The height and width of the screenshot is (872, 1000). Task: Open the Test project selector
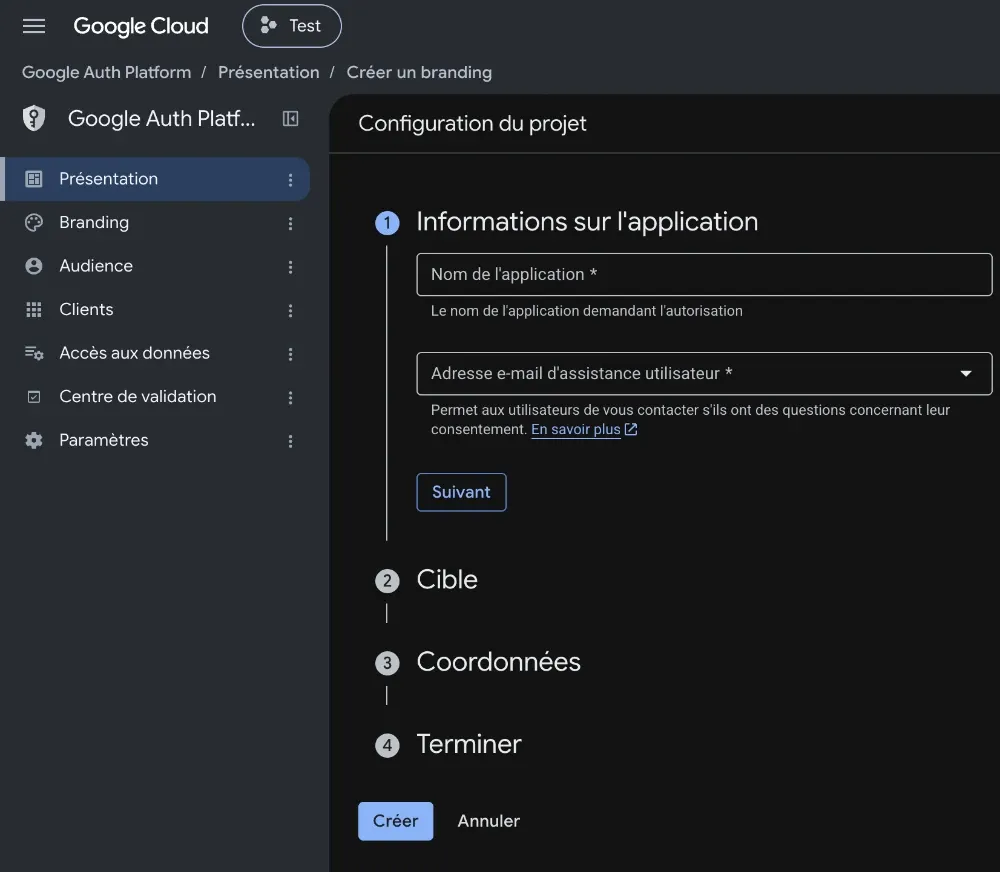coord(291,26)
